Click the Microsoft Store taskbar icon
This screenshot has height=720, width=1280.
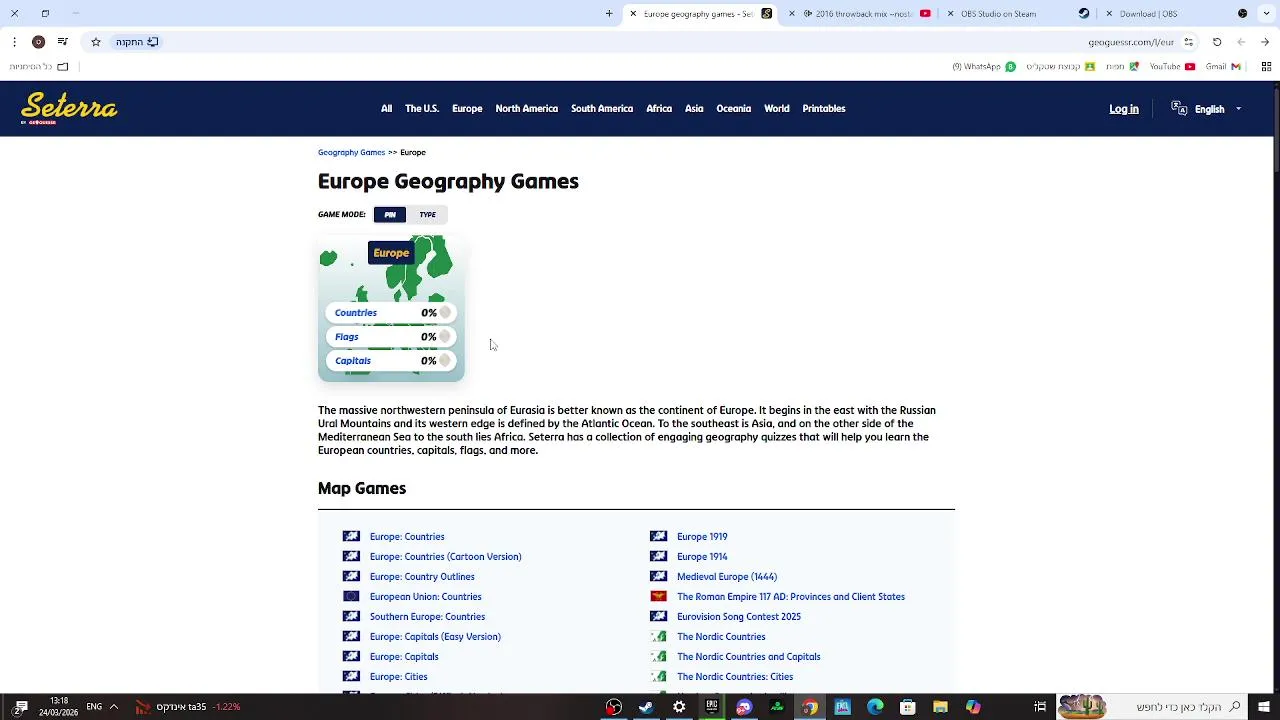[908, 707]
